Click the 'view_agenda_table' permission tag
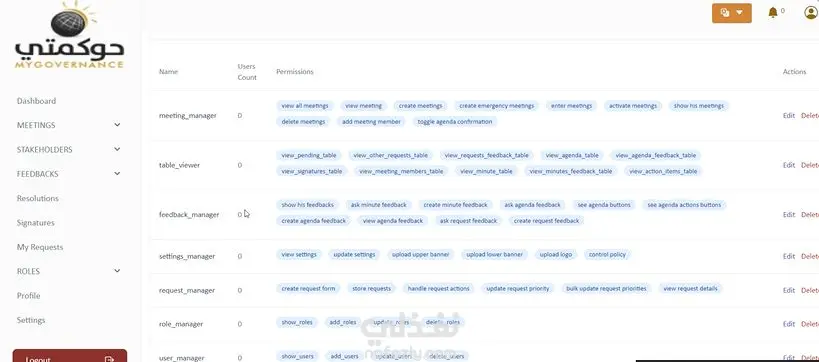The height and width of the screenshot is (362, 819). point(572,156)
